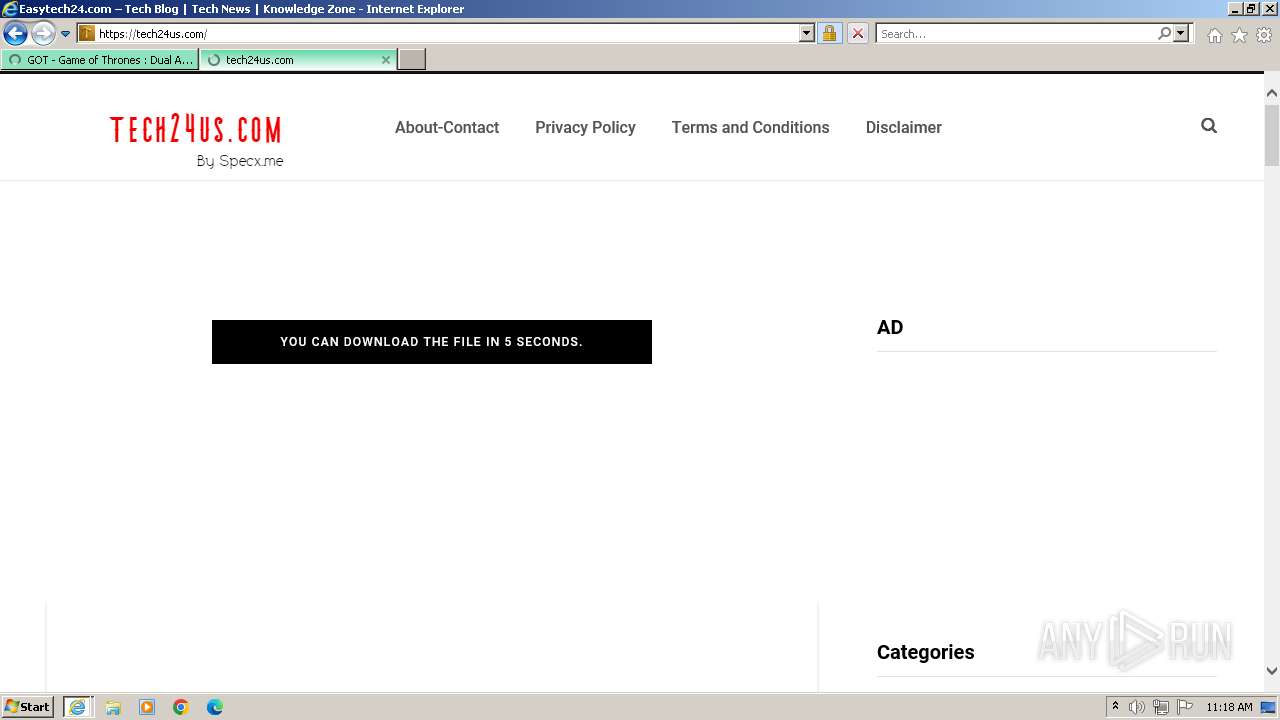The width and height of the screenshot is (1280, 720).
Task: Click the Show Desktop monitor icon in tray
Action: (1268, 707)
